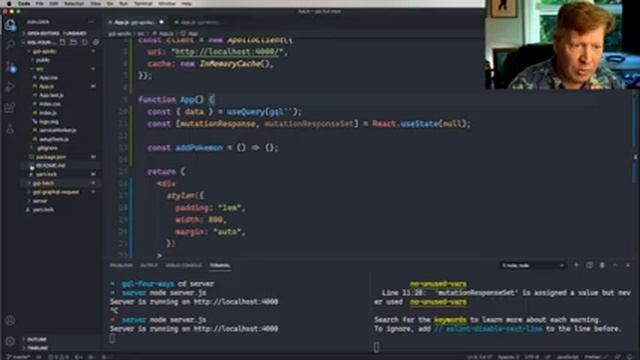Select the active App.js gql-apollo tab
Screen dimensions: 640x360
pos(136,22)
